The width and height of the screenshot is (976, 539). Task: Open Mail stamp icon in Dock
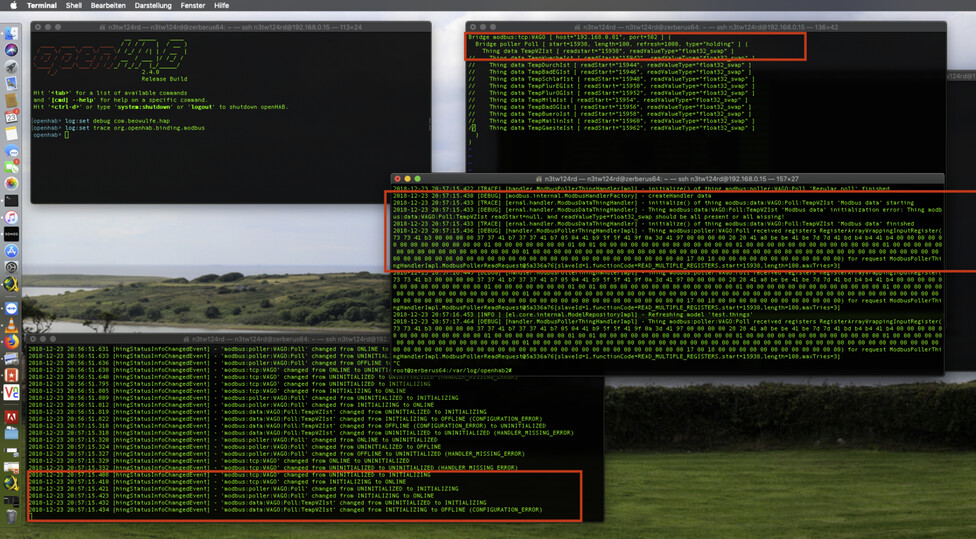point(11,83)
